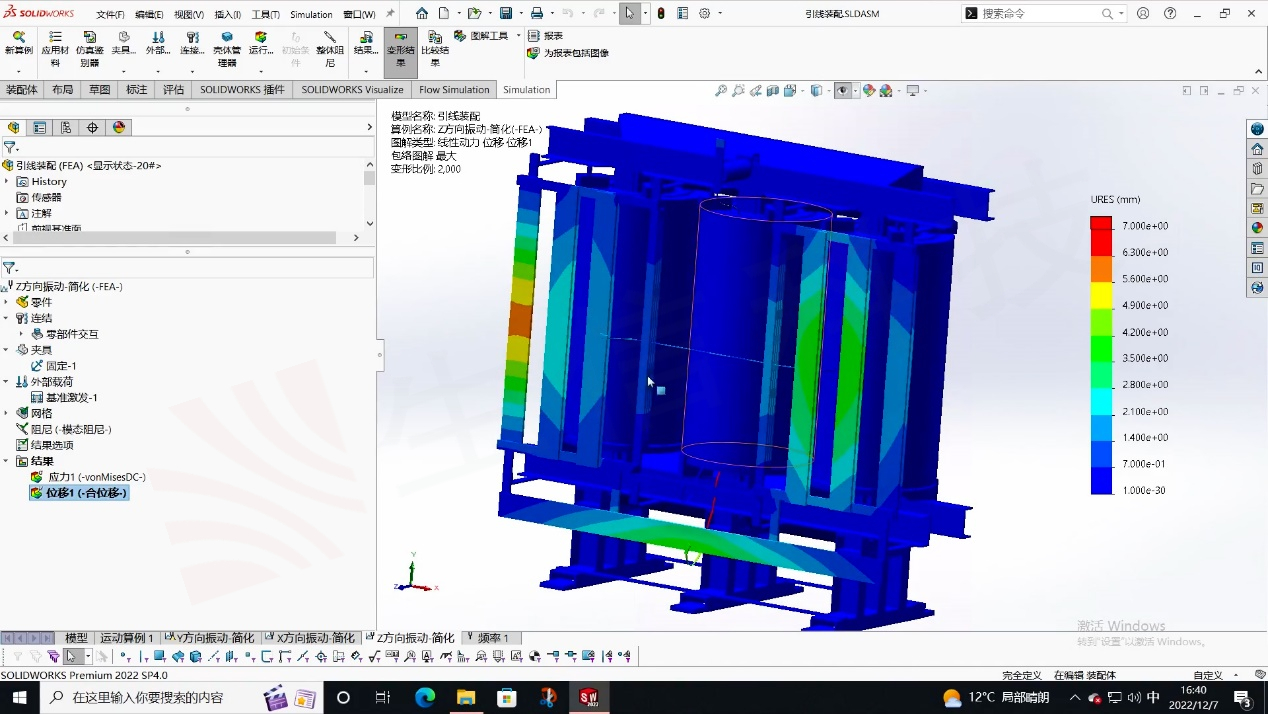
Task: Toggle the 变形结果 (Deformed Result) button
Action: [400, 50]
